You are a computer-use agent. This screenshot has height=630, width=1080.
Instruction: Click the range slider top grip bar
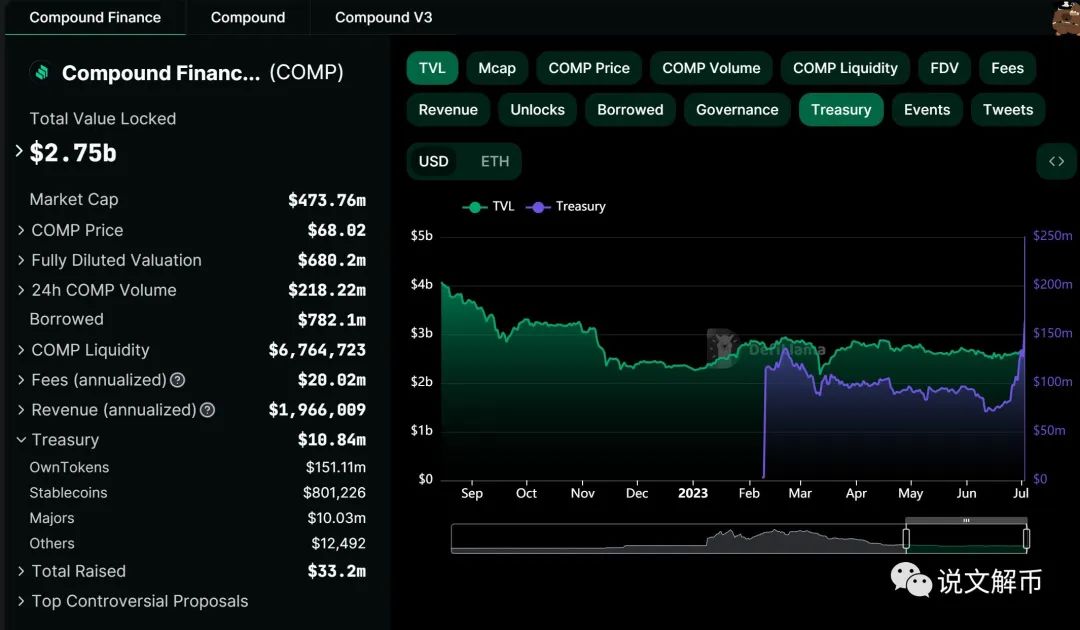pyautogui.click(x=966, y=521)
